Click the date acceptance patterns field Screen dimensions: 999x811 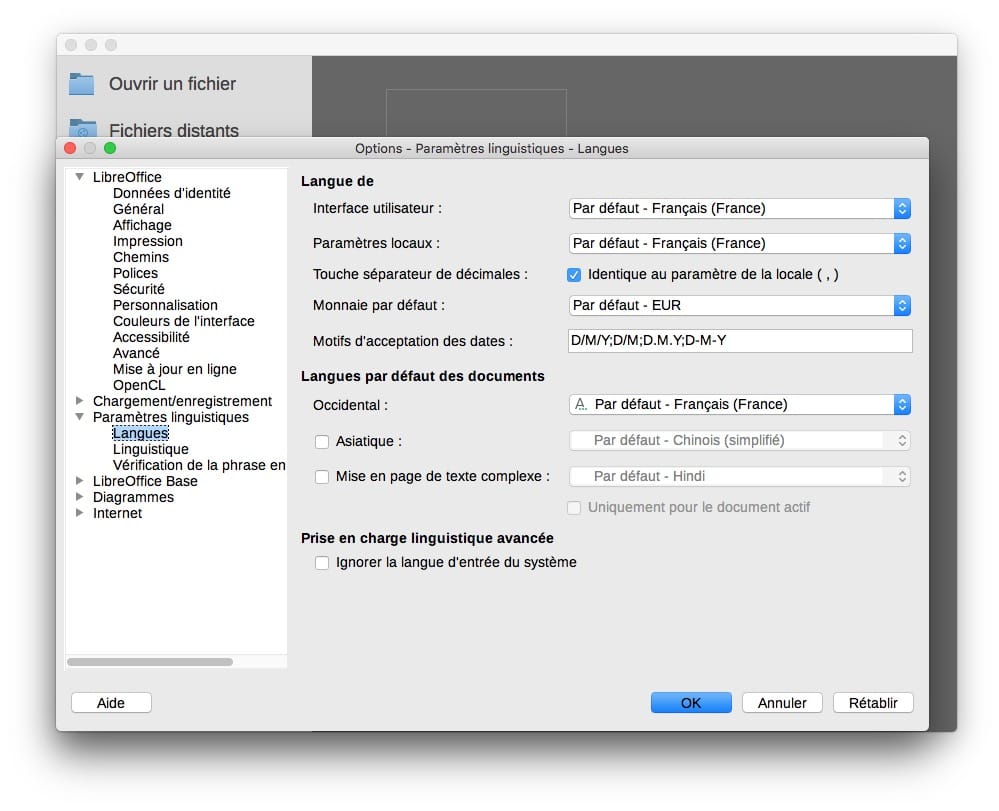pyautogui.click(x=740, y=341)
